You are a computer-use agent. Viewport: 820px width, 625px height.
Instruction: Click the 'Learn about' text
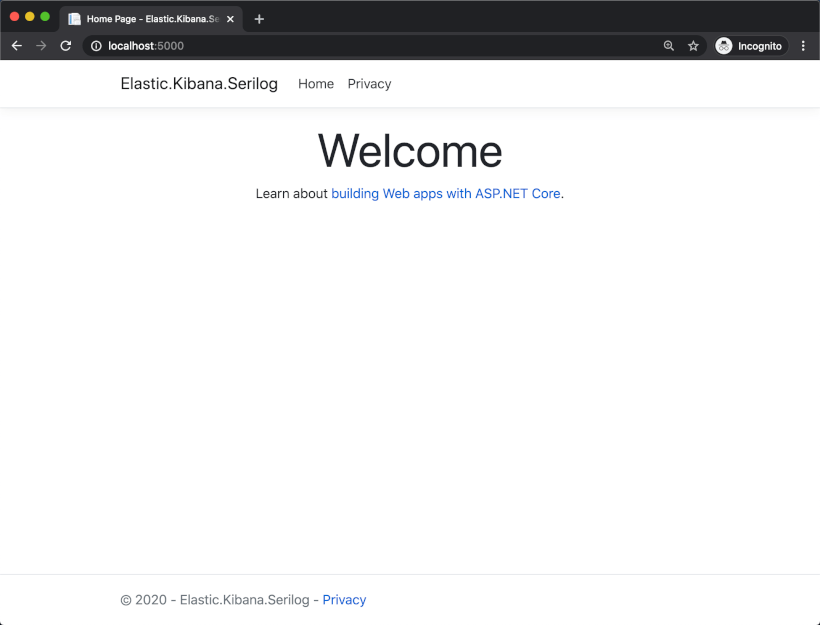pos(291,194)
